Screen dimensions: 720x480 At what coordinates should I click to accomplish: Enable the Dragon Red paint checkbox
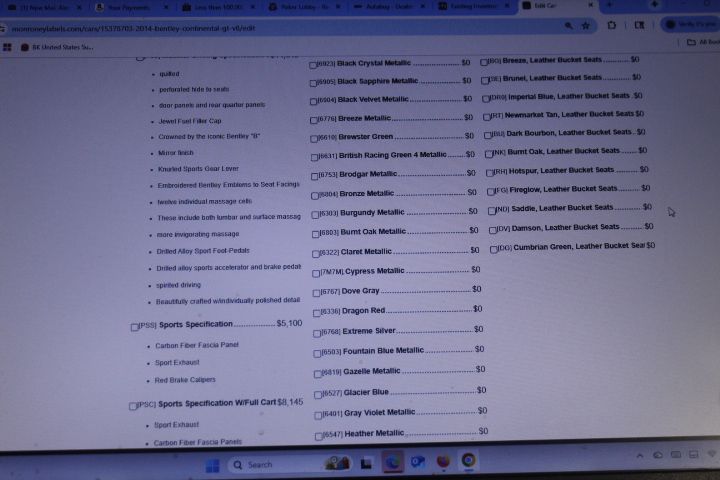click(315, 312)
